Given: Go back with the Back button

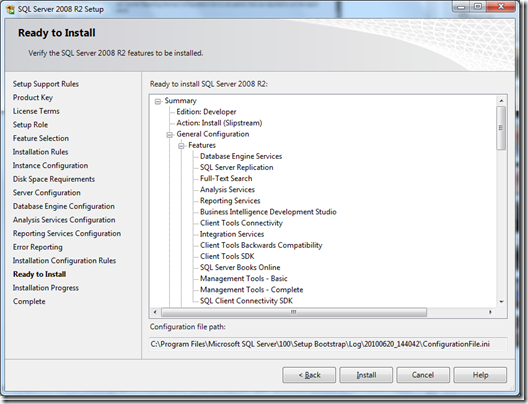Looking at the screenshot, I should (x=309, y=375).
